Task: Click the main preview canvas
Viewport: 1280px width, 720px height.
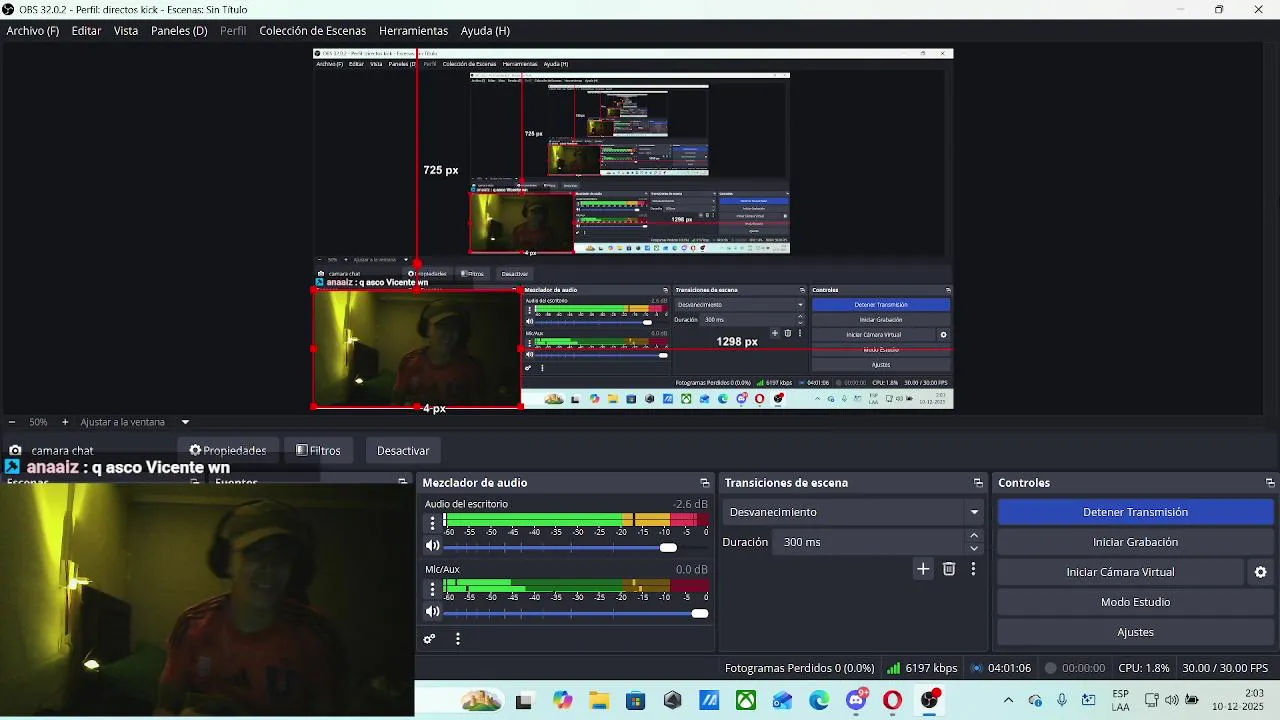Action: click(x=633, y=229)
